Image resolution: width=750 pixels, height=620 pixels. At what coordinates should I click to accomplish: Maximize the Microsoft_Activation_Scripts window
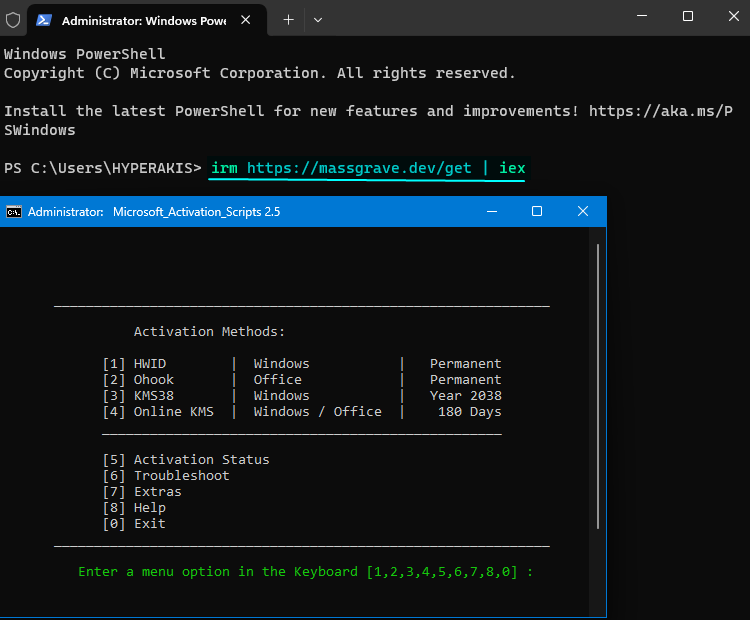(x=537, y=211)
